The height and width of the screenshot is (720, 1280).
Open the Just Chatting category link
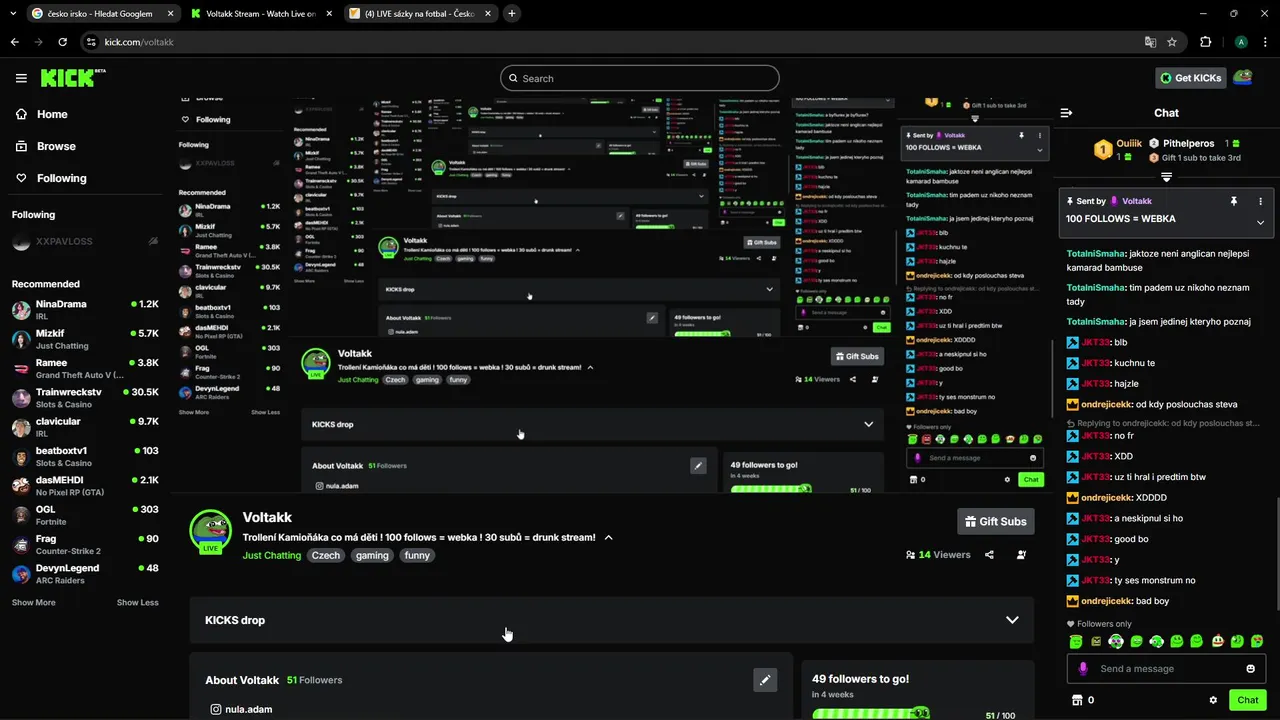[272, 556]
